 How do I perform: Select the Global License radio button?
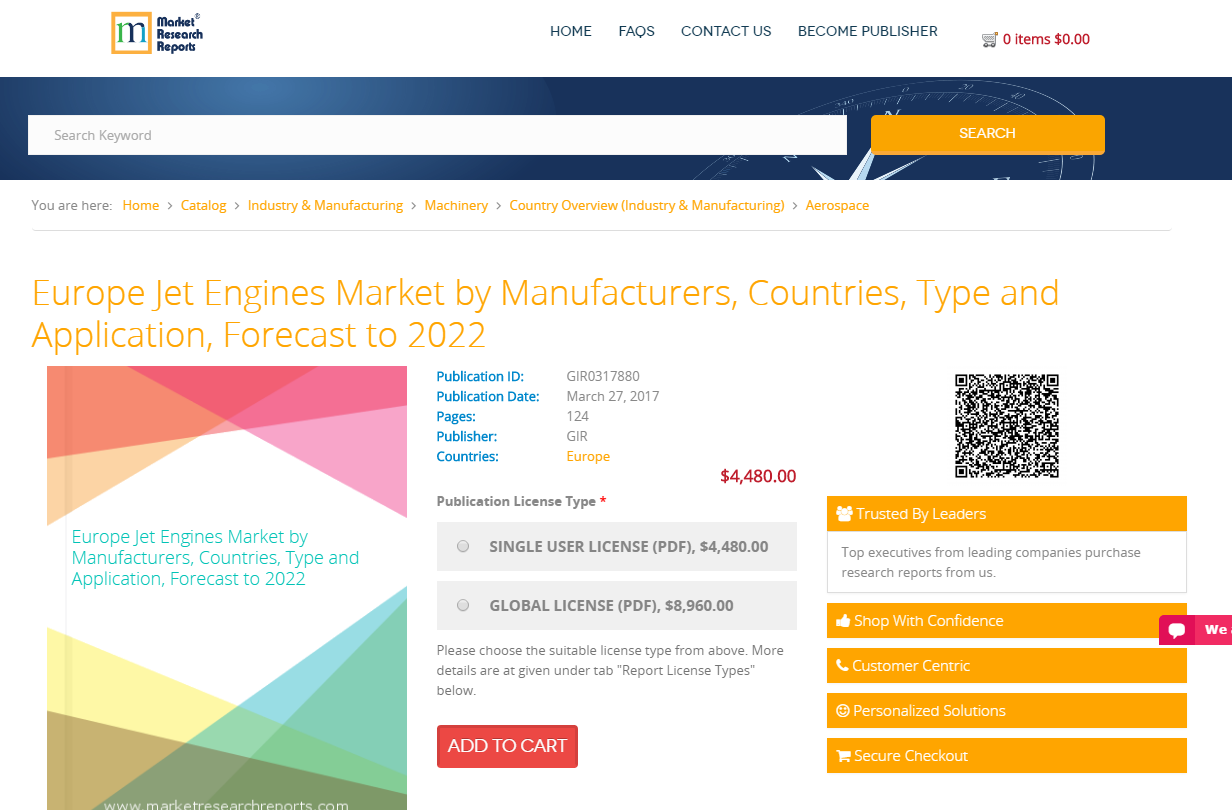(463, 606)
